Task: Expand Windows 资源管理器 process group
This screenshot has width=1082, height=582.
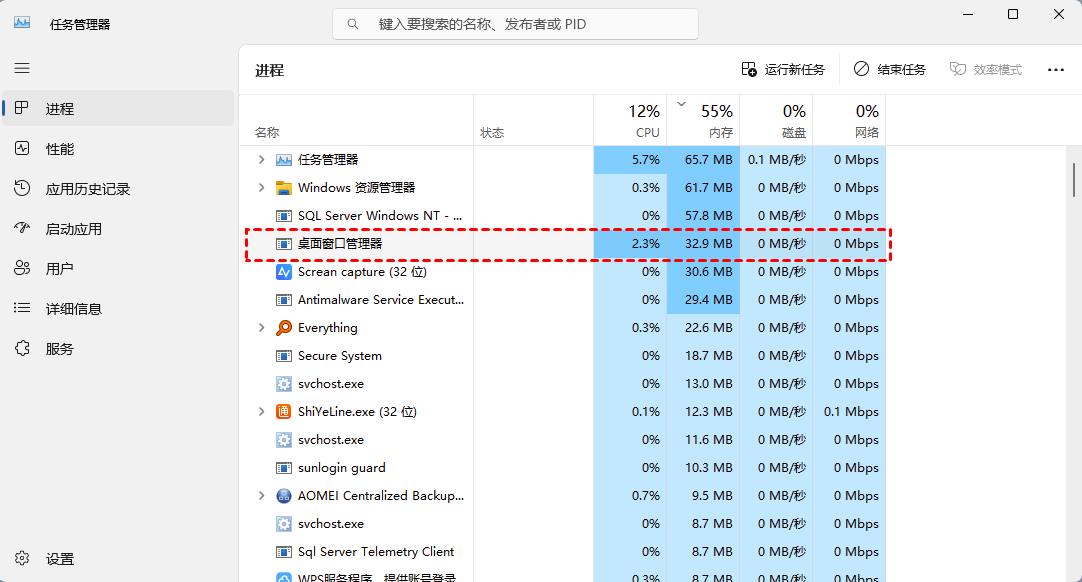Action: tap(262, 187)
